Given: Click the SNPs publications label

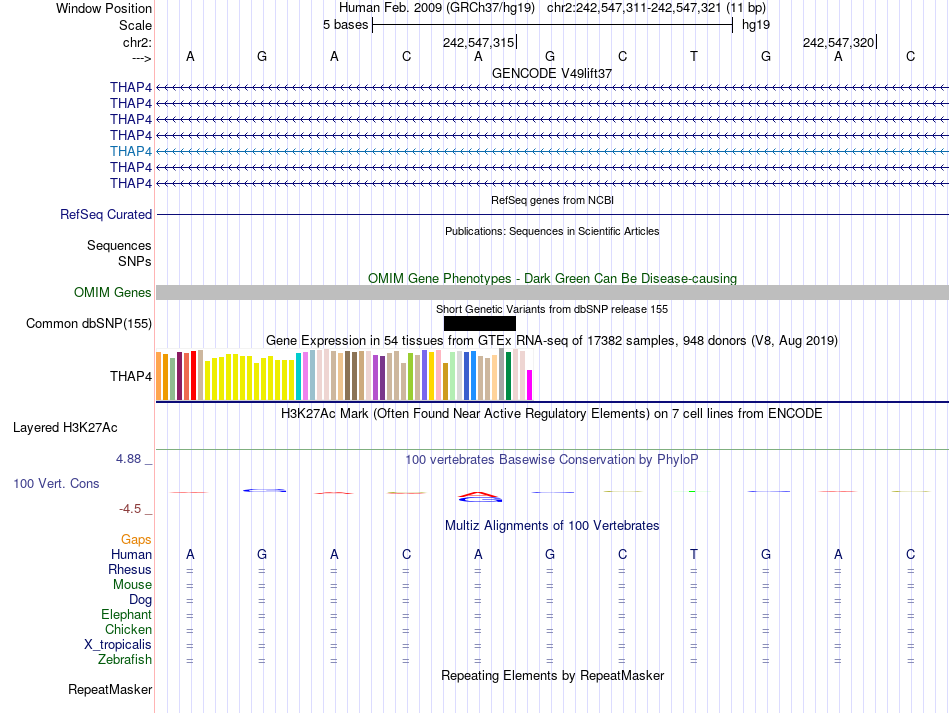Looking at the screenshot, I should pos(135,261).
